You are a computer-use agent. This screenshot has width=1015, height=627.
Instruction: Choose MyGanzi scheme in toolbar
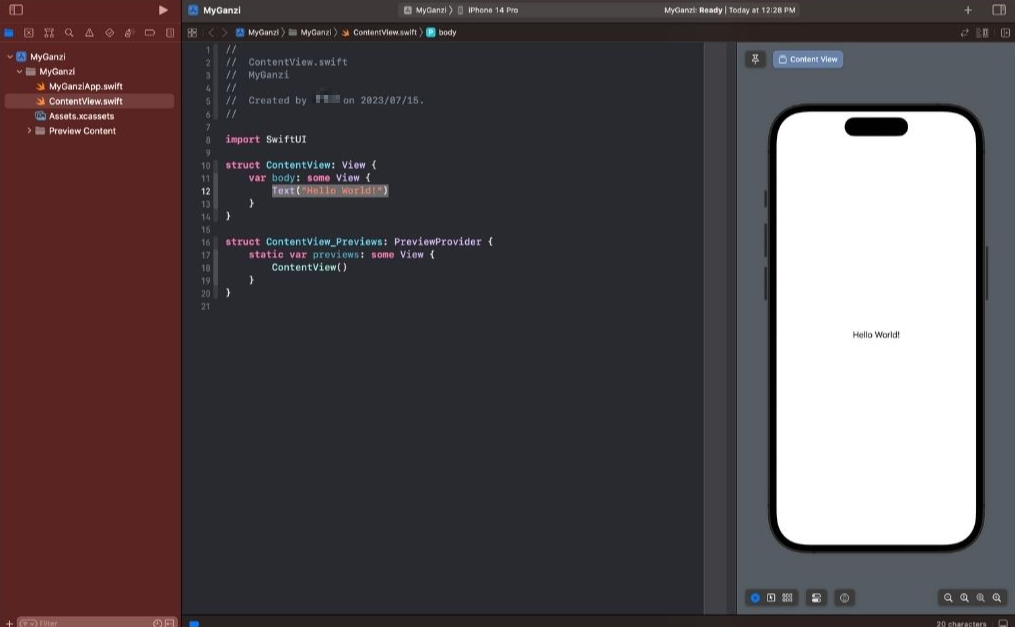click(x=425, y=10)
